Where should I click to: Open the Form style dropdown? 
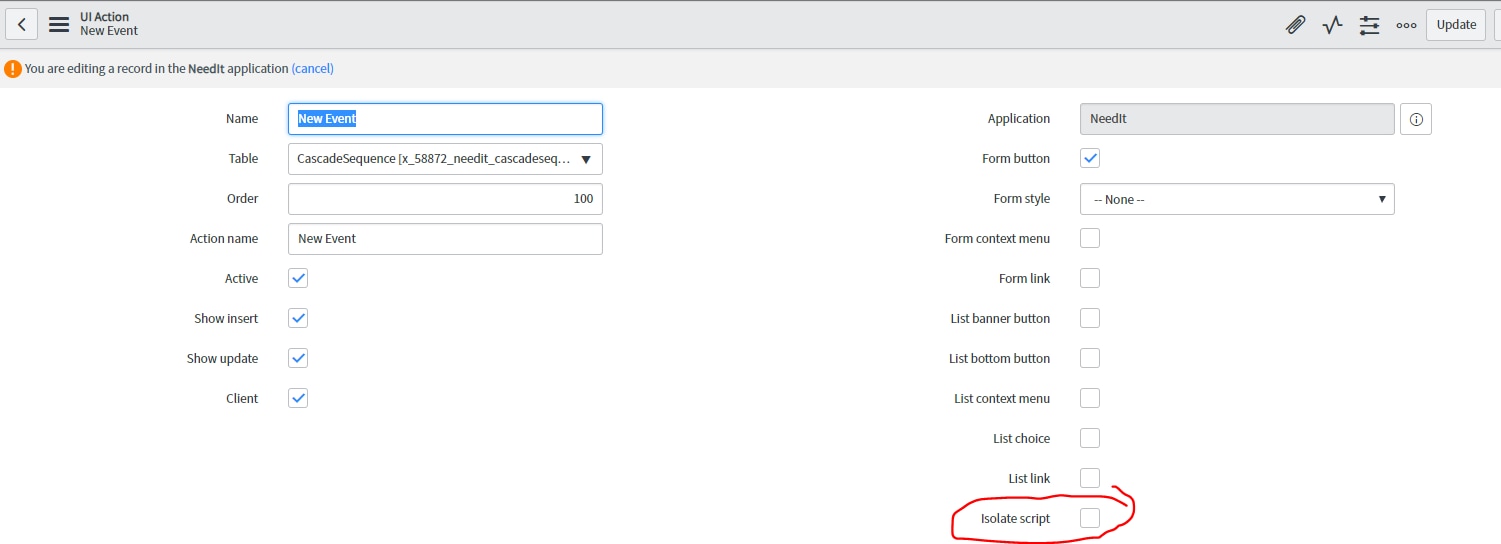1237,199
